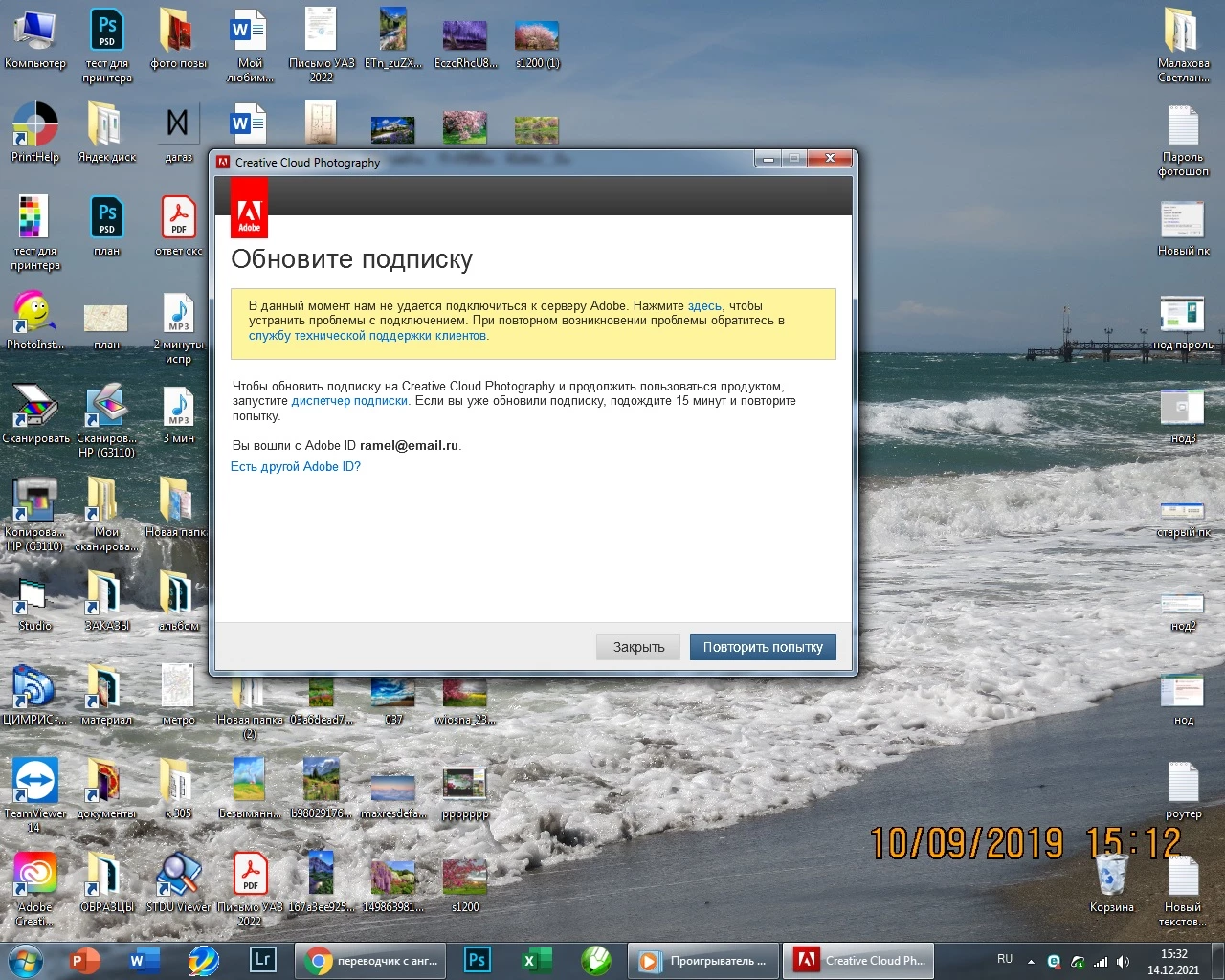Select the "PhotoInst..." smiley icon
The width and height of the screenshot is (1225, 980).
pyautogui.click(x=35, y=320)
